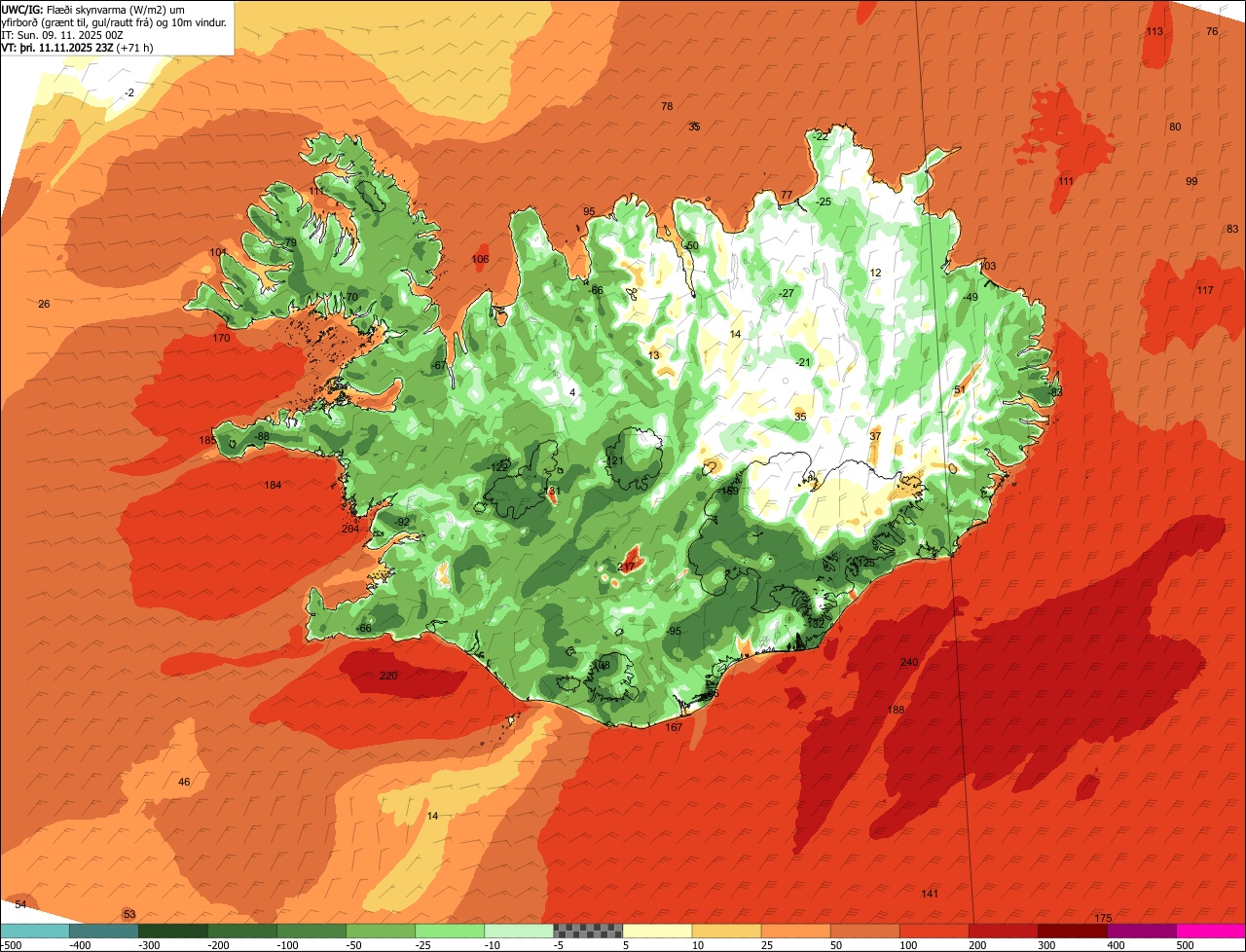Click the map value 26 at the left edge
The width and height of the screenshot is (1246, 952).
tap(44, 304)
